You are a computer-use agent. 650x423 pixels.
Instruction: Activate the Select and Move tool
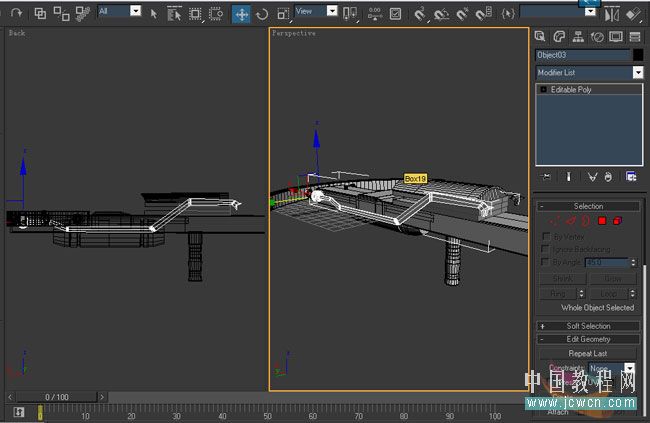(241, 15)
